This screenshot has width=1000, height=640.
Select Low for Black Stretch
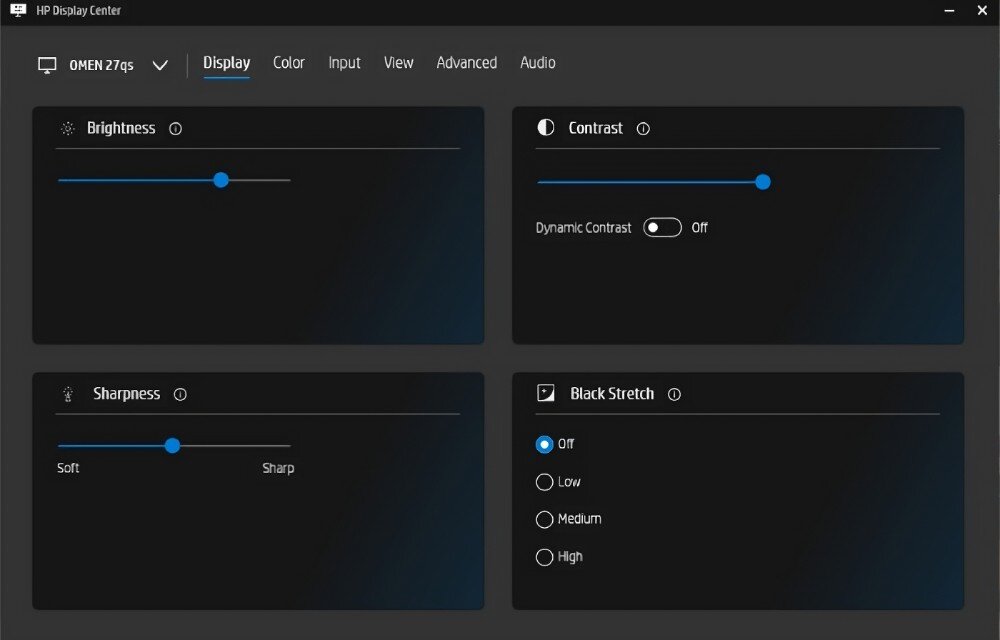point(545,482)
